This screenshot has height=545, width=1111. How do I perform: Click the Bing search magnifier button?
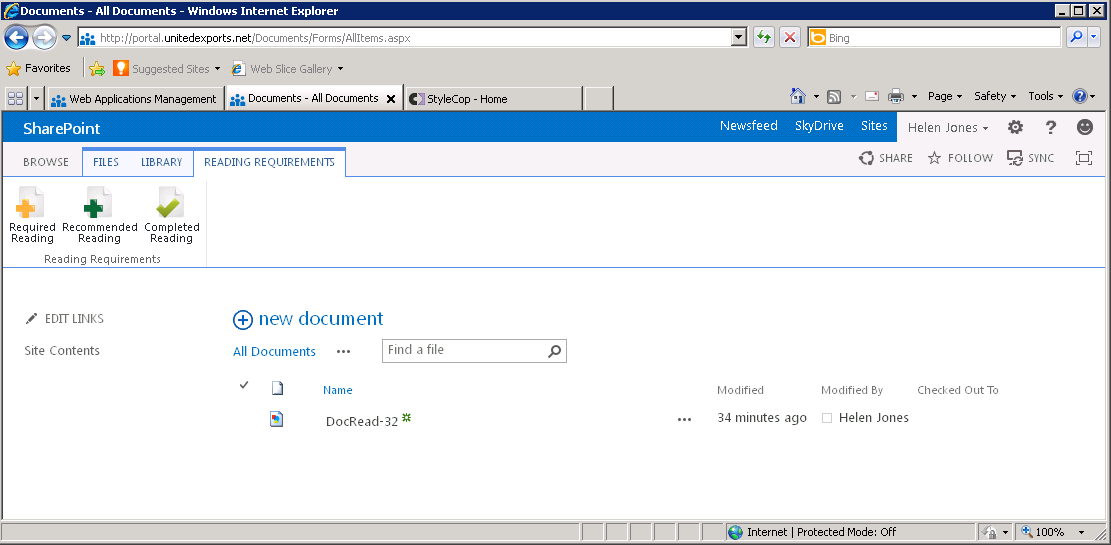pos(1076,38)
